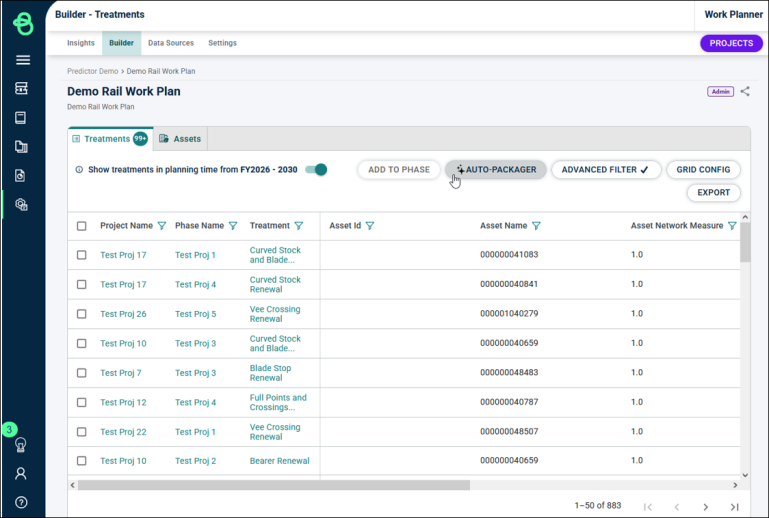Screen dimensions: 769x518
Task: Switch to the Assets tab
Action: [x=180, y=139]
